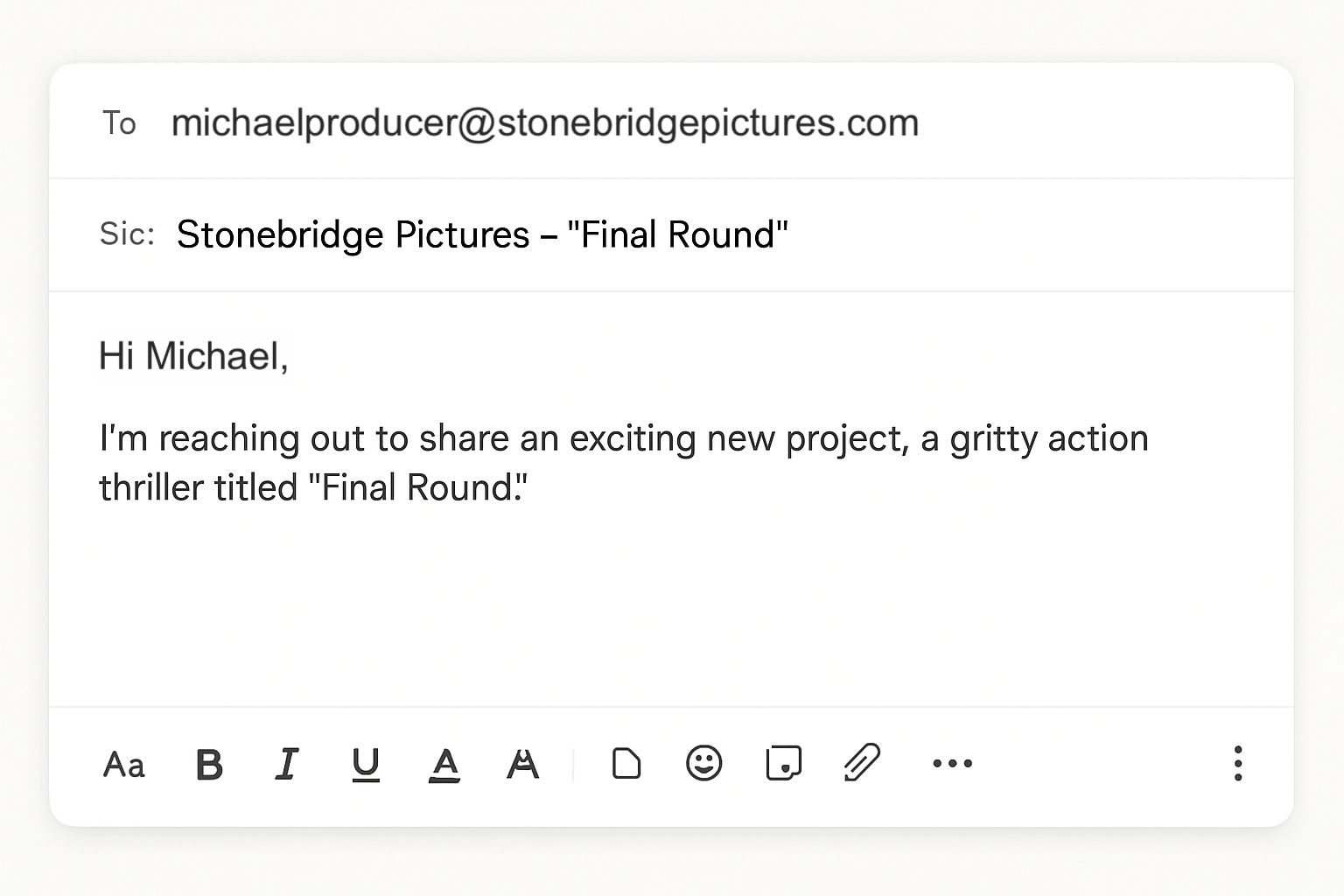Attach a file using the paperclip icon
1344x896 pixels.
862,762
